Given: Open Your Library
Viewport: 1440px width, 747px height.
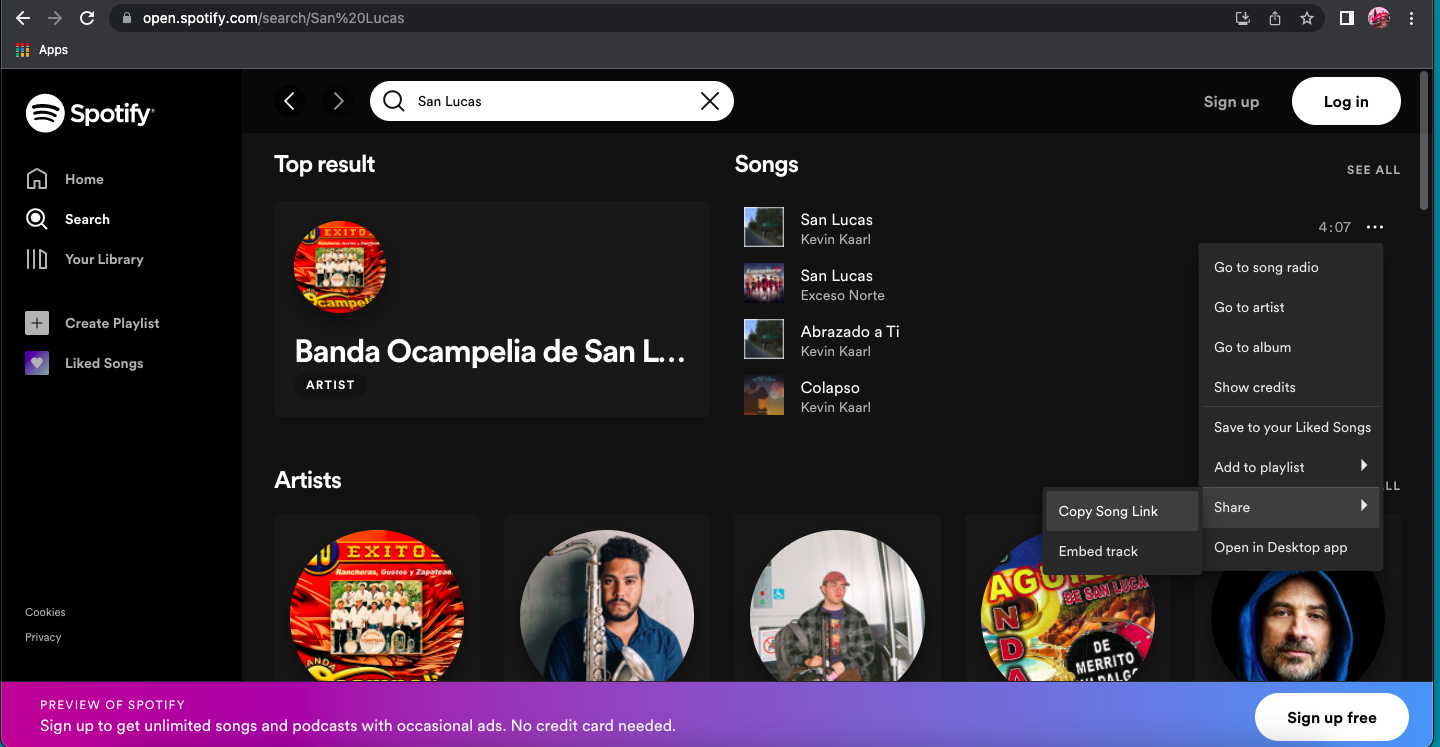Looking at the screenshot, I should pos(85,259).
